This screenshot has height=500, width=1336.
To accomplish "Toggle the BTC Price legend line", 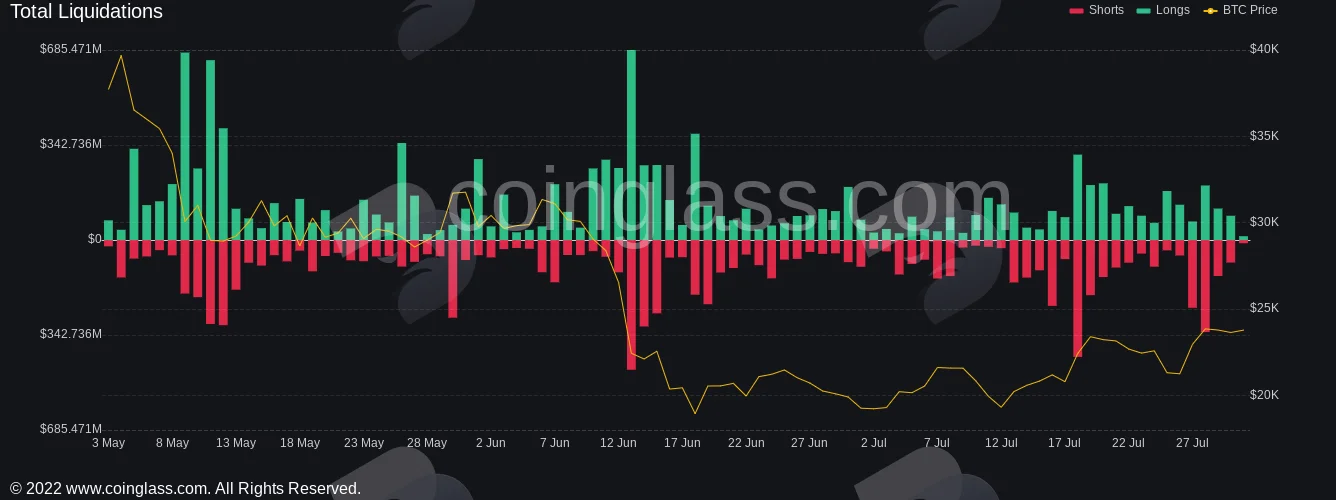I will pos(1240,10).
